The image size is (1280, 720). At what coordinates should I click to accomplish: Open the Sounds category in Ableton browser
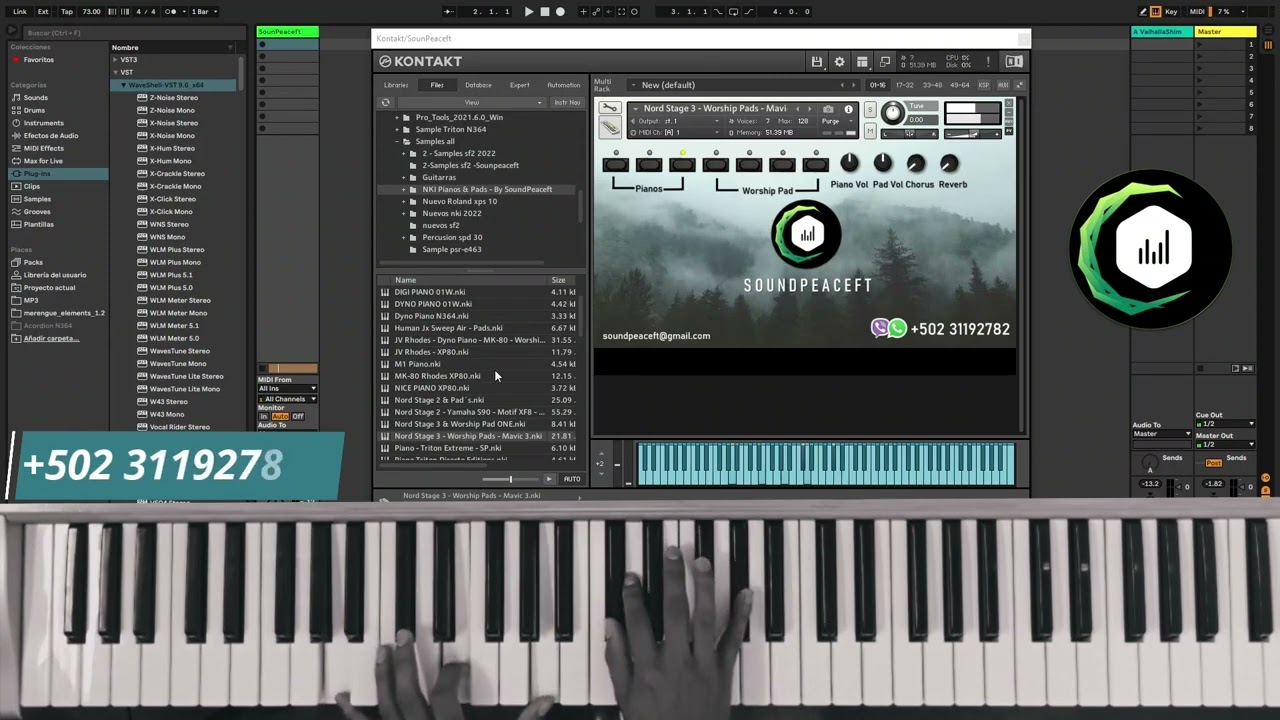(35, 98)
